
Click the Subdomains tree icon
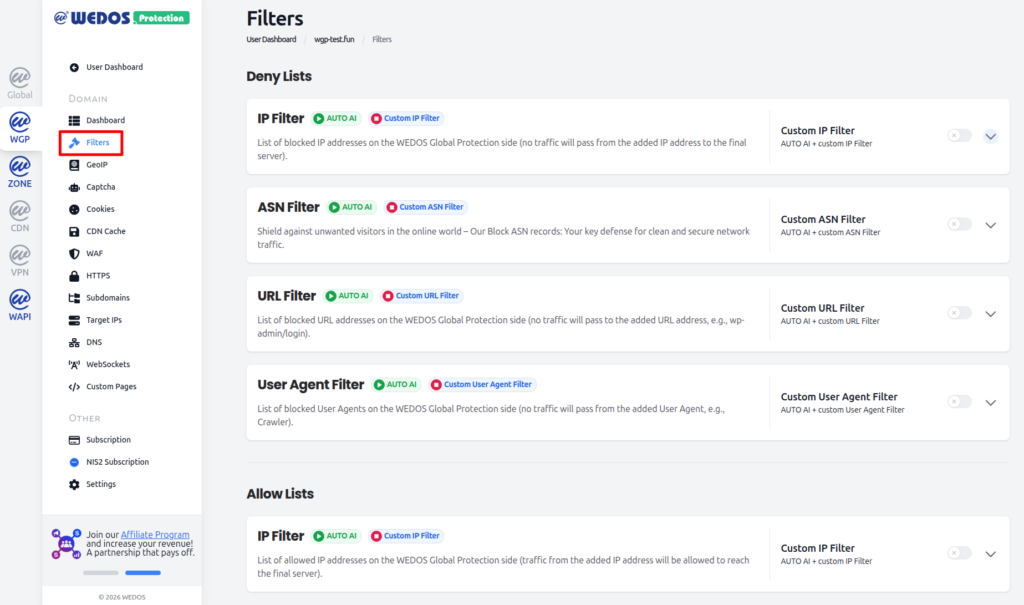(74, 298)
